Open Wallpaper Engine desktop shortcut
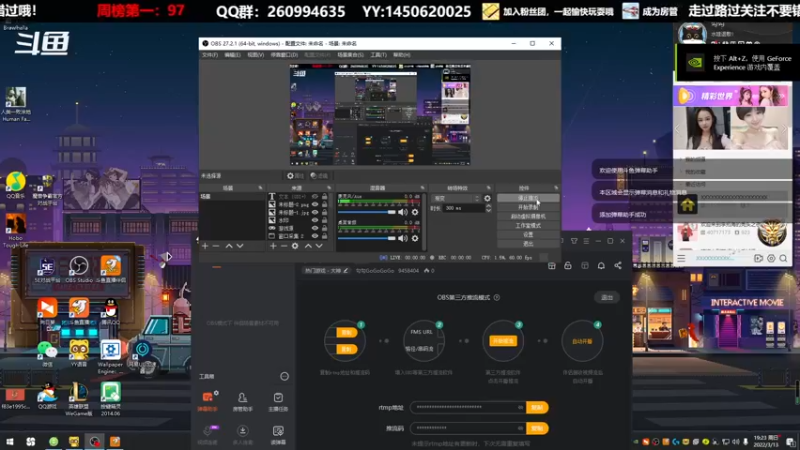This screenshot has height=450, width=800. 110,356
